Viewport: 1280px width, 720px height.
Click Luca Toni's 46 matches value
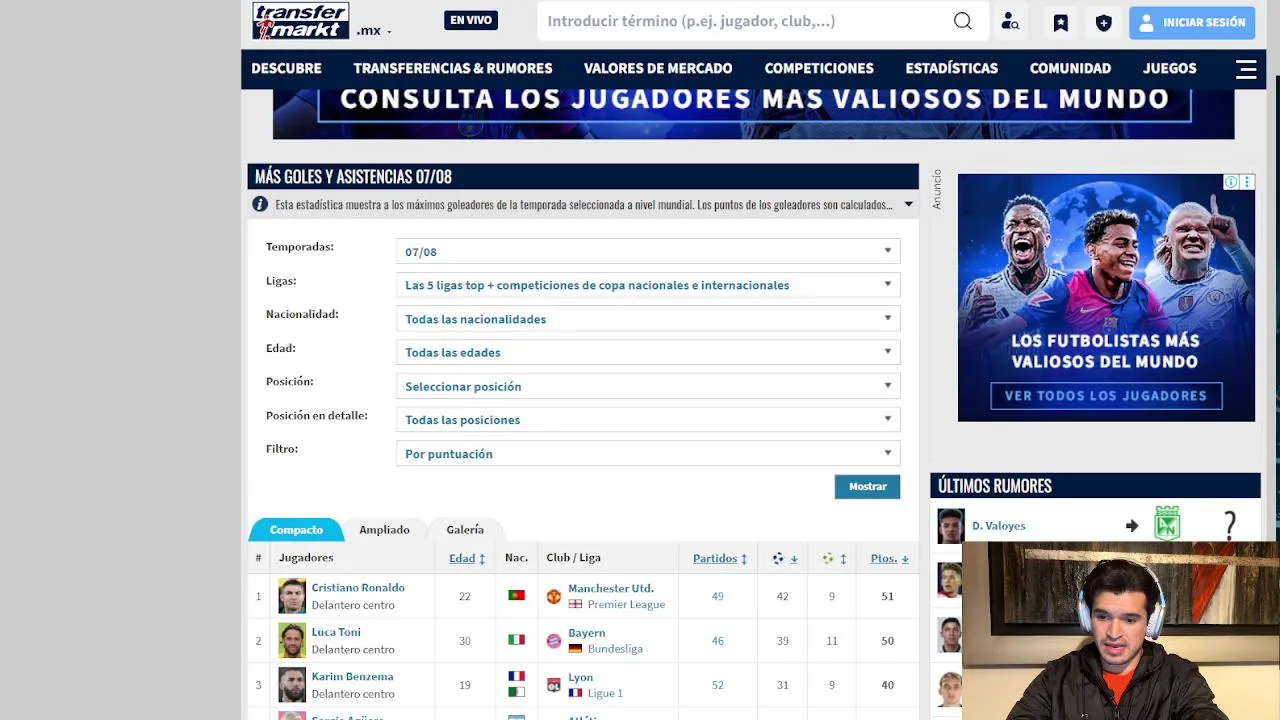(717, 641)
